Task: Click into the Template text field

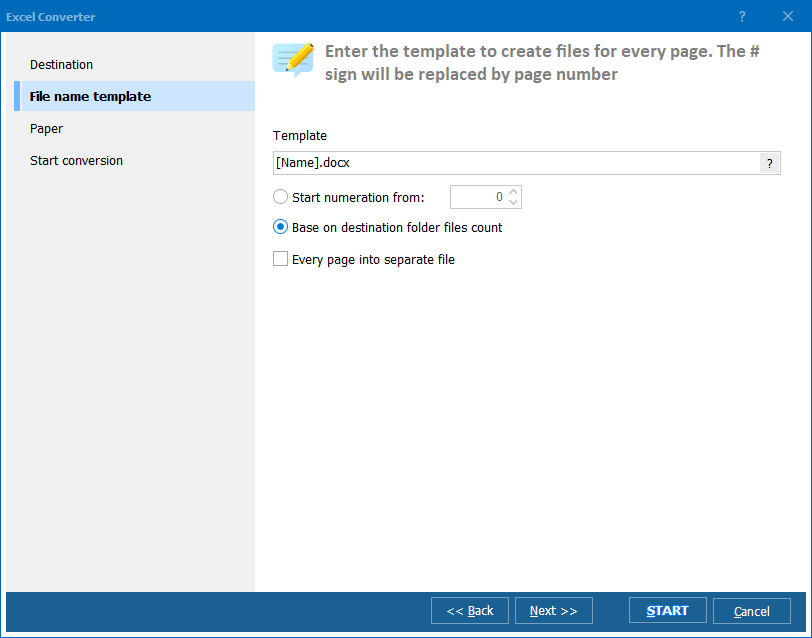Action: 516,163
